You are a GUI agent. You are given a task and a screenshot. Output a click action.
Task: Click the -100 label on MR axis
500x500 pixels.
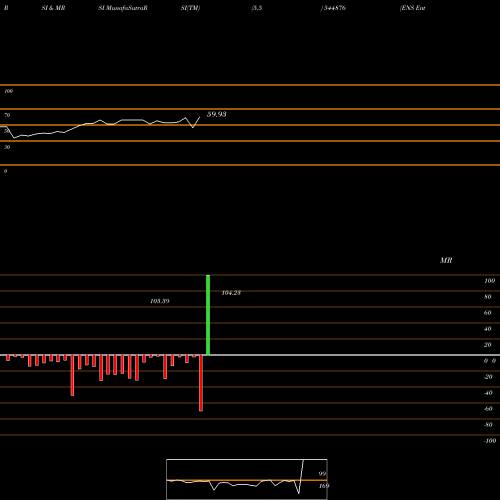click(x=490, y=441)
